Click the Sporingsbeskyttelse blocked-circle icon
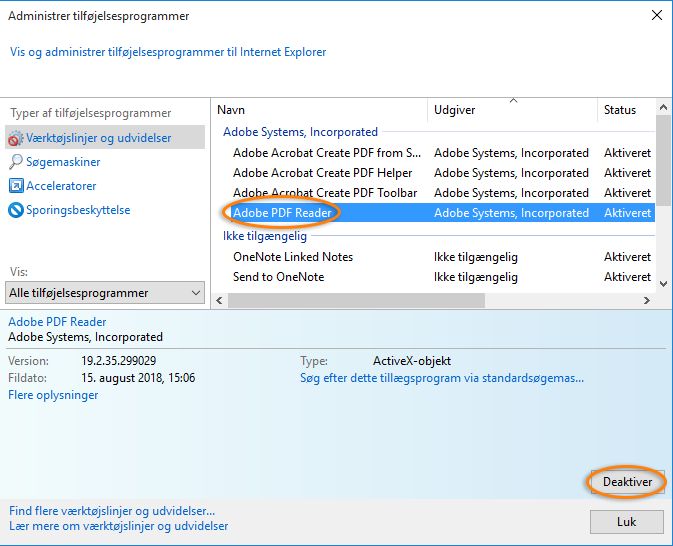The height and width of the screenshot is (546, 673). (x=16, y=210)
